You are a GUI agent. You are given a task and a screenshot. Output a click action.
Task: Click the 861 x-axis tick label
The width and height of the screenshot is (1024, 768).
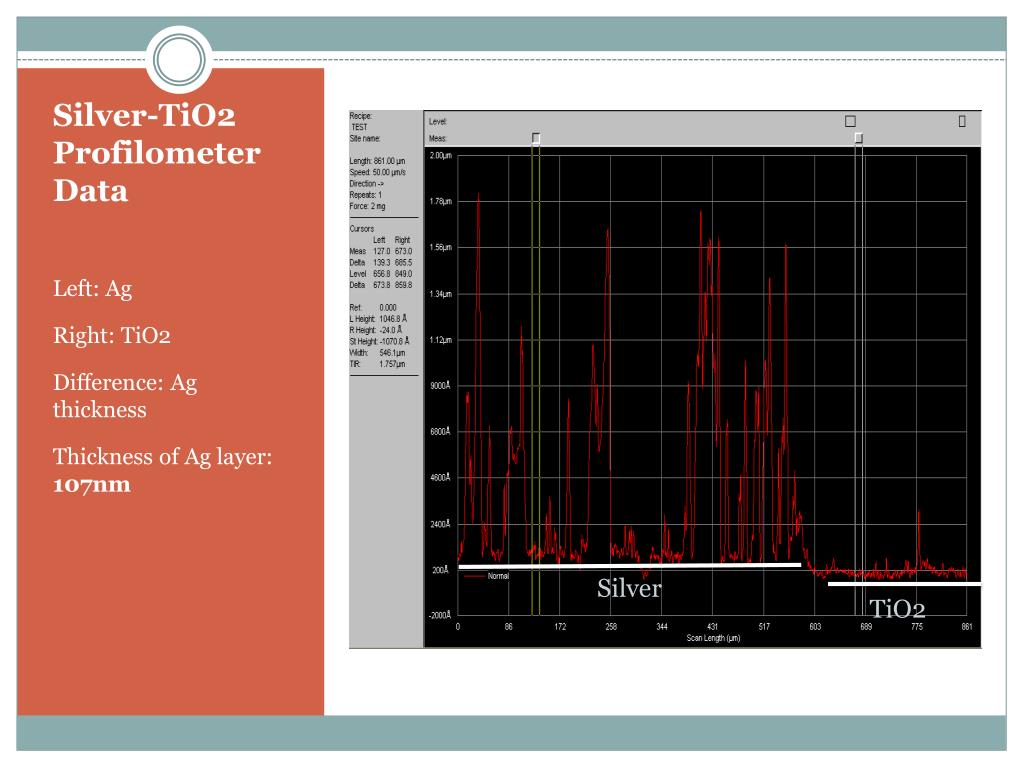click(967, 627)
